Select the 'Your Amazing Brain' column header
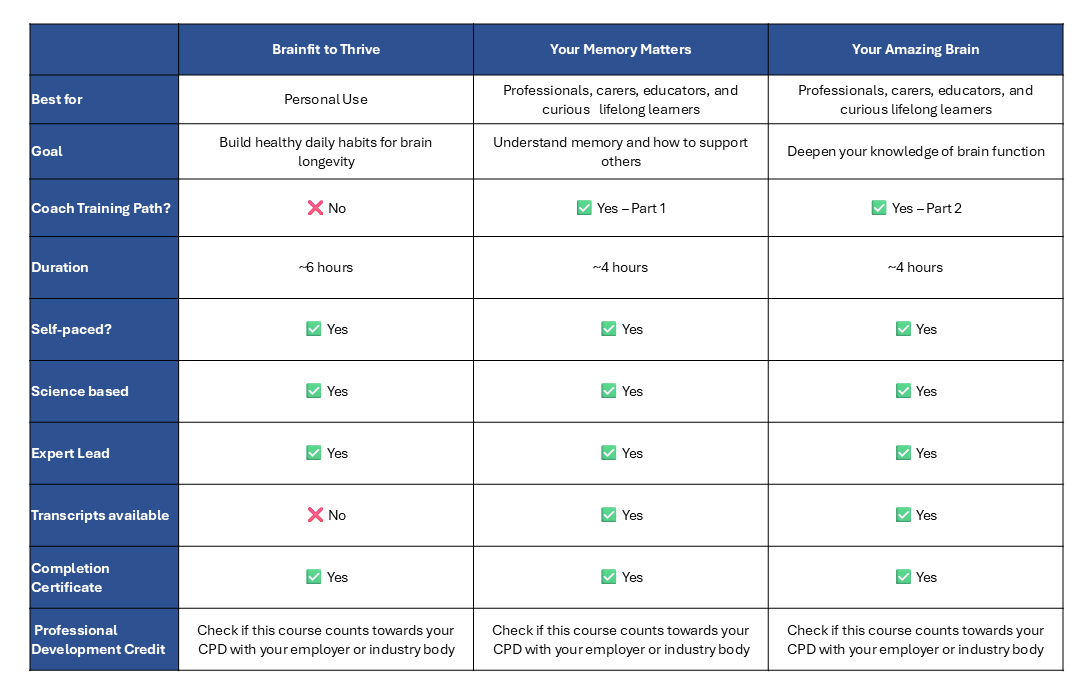Viewport: 1087px width, 697px height. click(915, 49)
